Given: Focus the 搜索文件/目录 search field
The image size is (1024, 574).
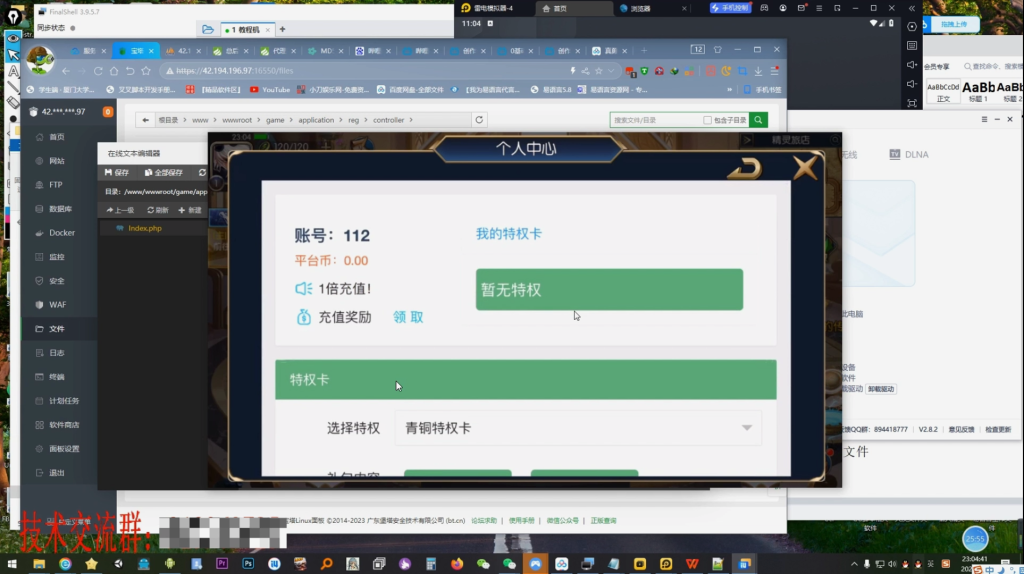Looking at the screenshot, I should (x=655, y=120).
